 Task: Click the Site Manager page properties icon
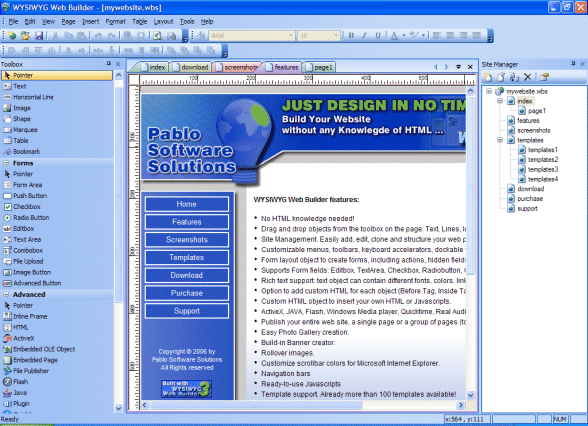544,77
